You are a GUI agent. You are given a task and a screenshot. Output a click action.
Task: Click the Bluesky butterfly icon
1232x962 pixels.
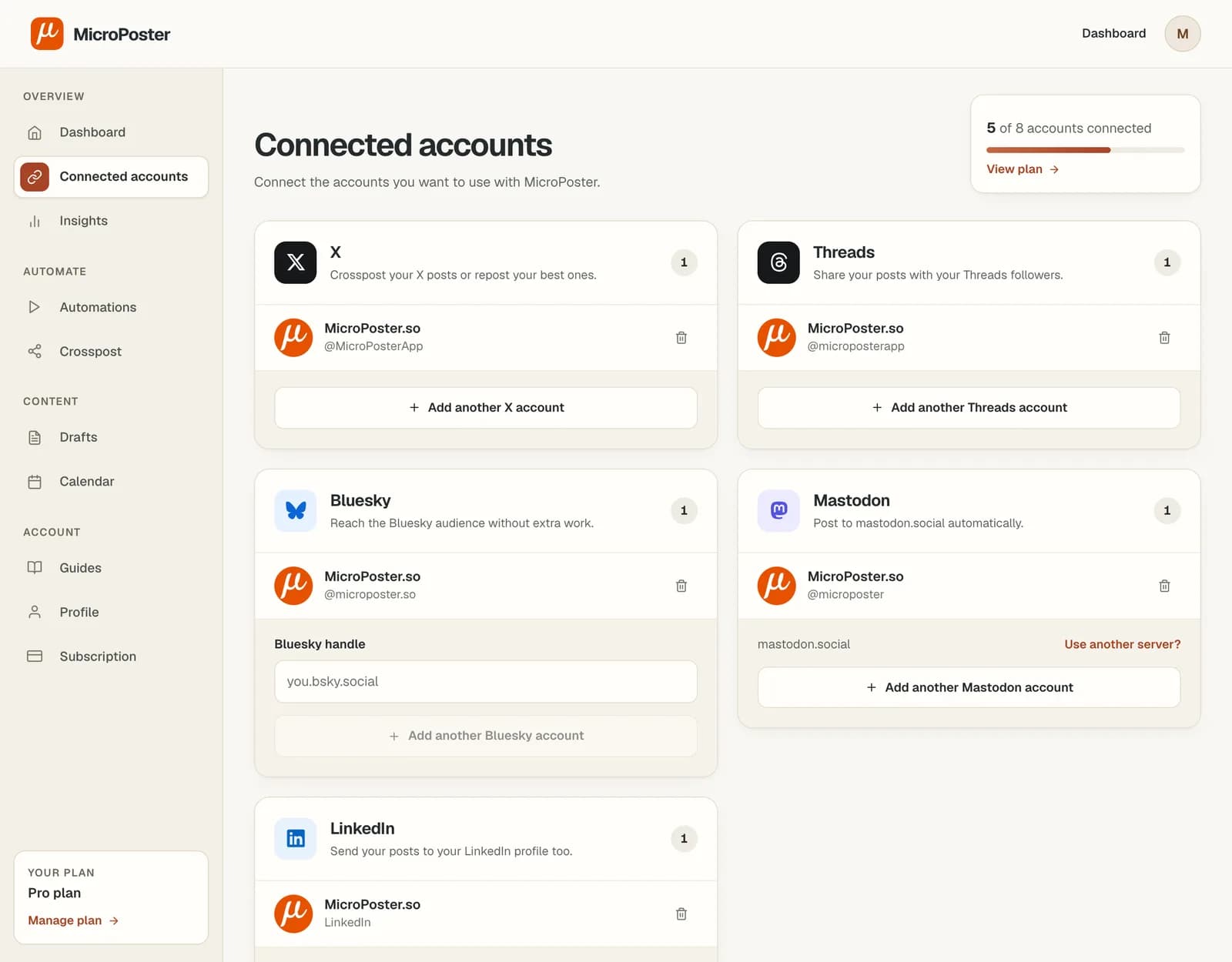pyautogui.click(x=296, y=510)
